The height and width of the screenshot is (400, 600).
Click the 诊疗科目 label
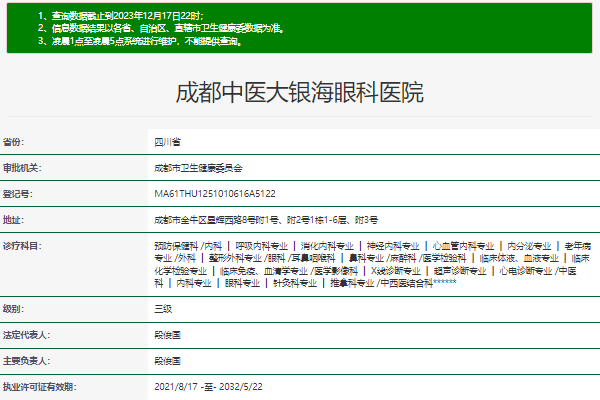click(x=22, y=246)
